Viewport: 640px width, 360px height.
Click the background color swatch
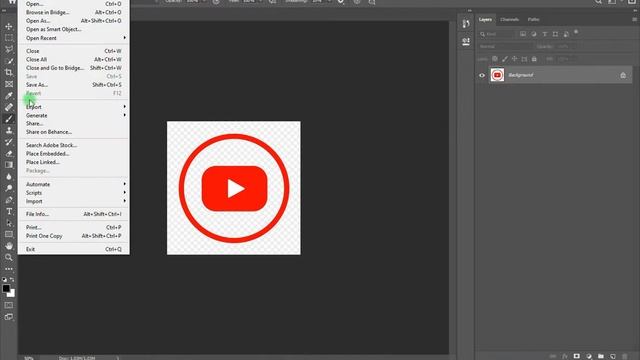tap(12, 294)
